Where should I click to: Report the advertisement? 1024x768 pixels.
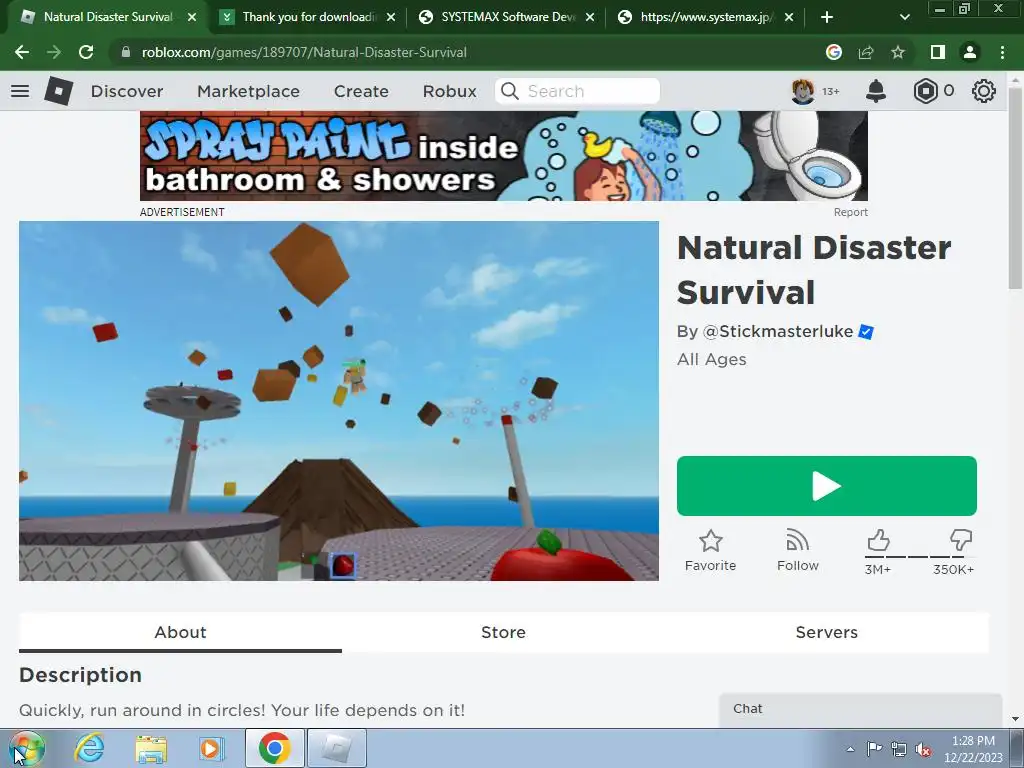click(x=850, y=212)
